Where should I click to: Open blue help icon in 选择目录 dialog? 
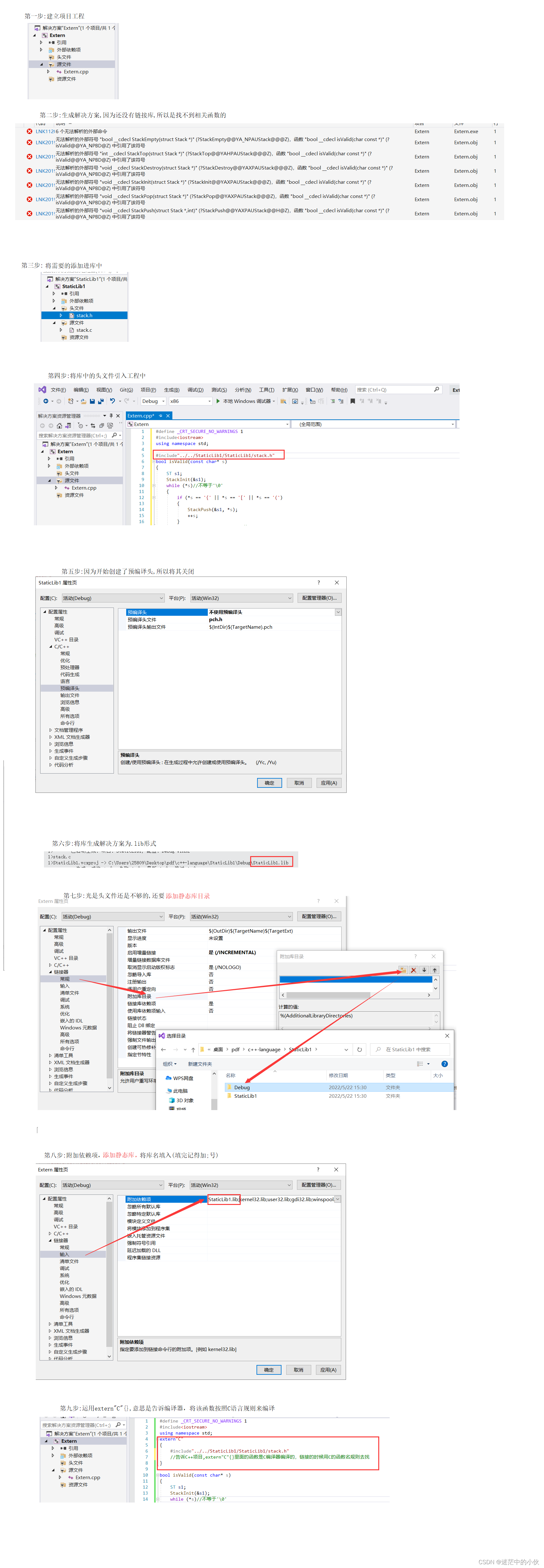(444, 1064)
